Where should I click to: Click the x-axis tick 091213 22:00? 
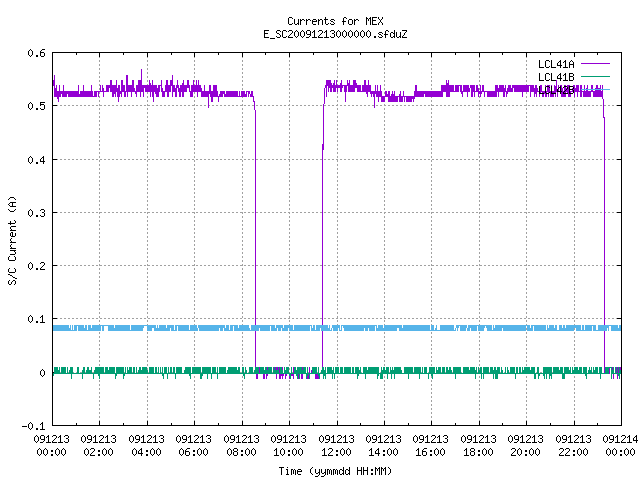573,446
